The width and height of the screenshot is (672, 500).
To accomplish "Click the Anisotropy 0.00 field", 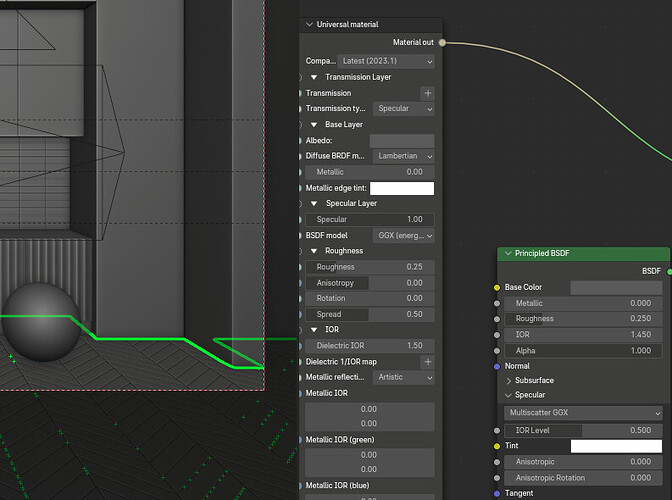I will (369, 283).
